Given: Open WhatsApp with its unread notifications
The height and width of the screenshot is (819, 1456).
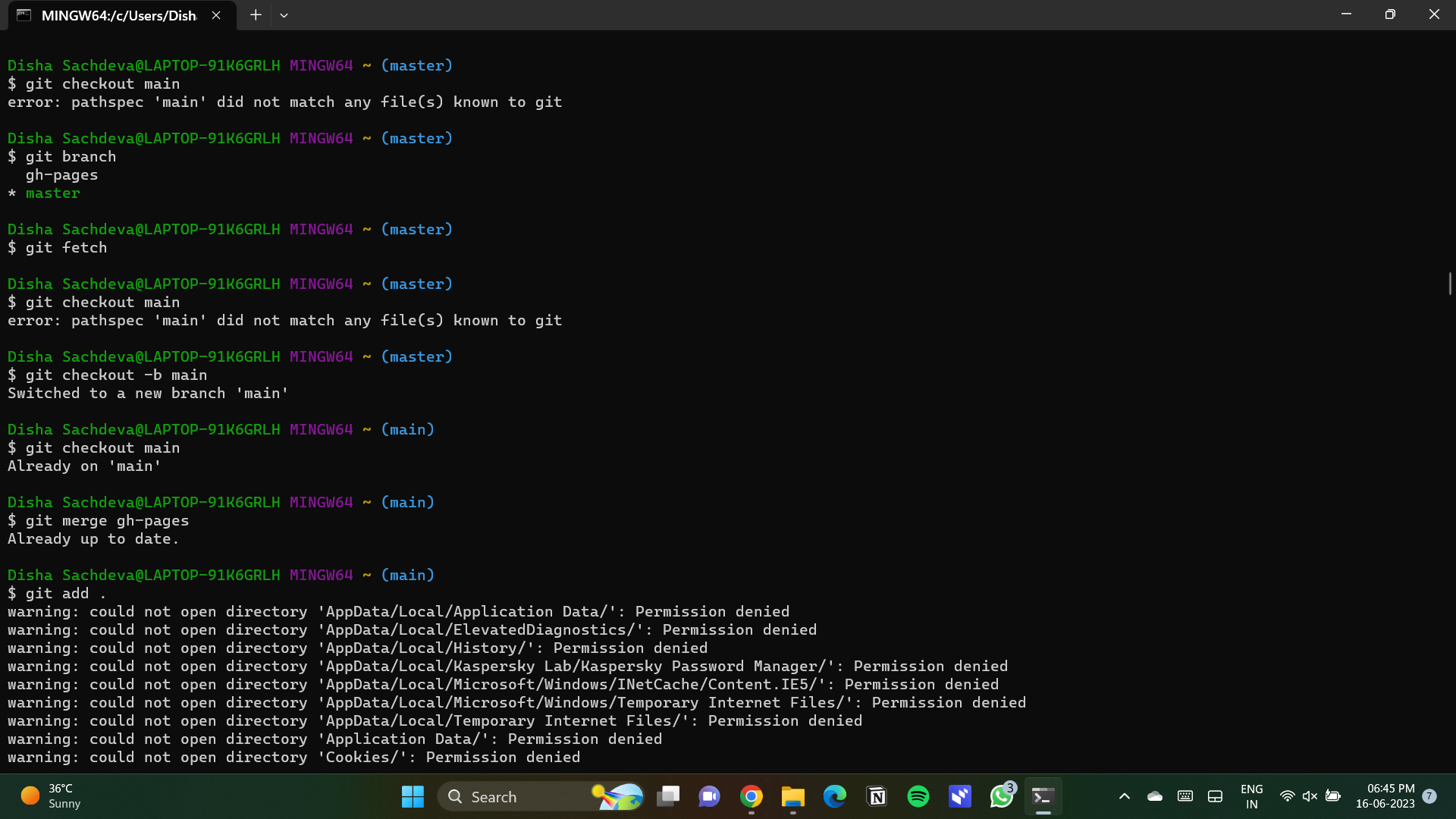Looking at the screenshot, I should [1001, 796].
